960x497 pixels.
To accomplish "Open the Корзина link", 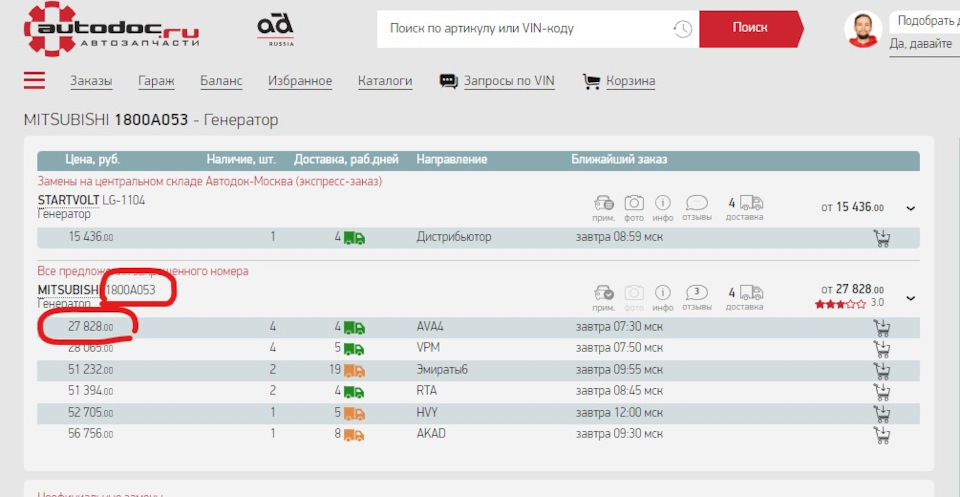I will [631, 81].
